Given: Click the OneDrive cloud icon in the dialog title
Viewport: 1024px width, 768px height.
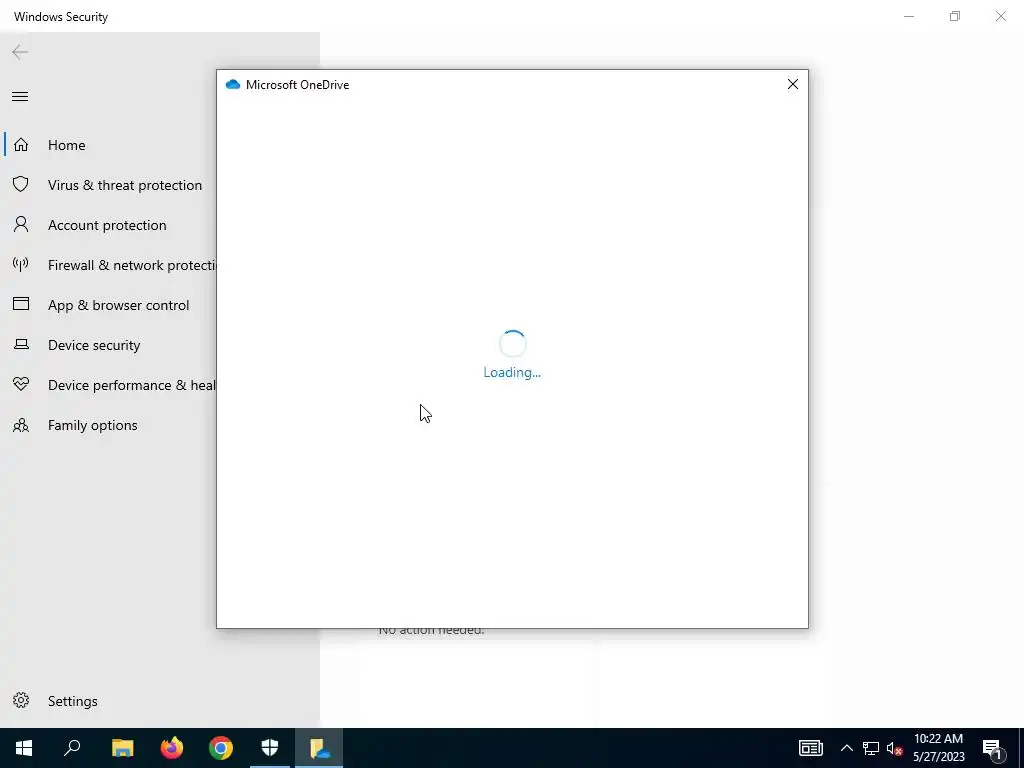Looking at the screenshot, I should coord(232,84).
